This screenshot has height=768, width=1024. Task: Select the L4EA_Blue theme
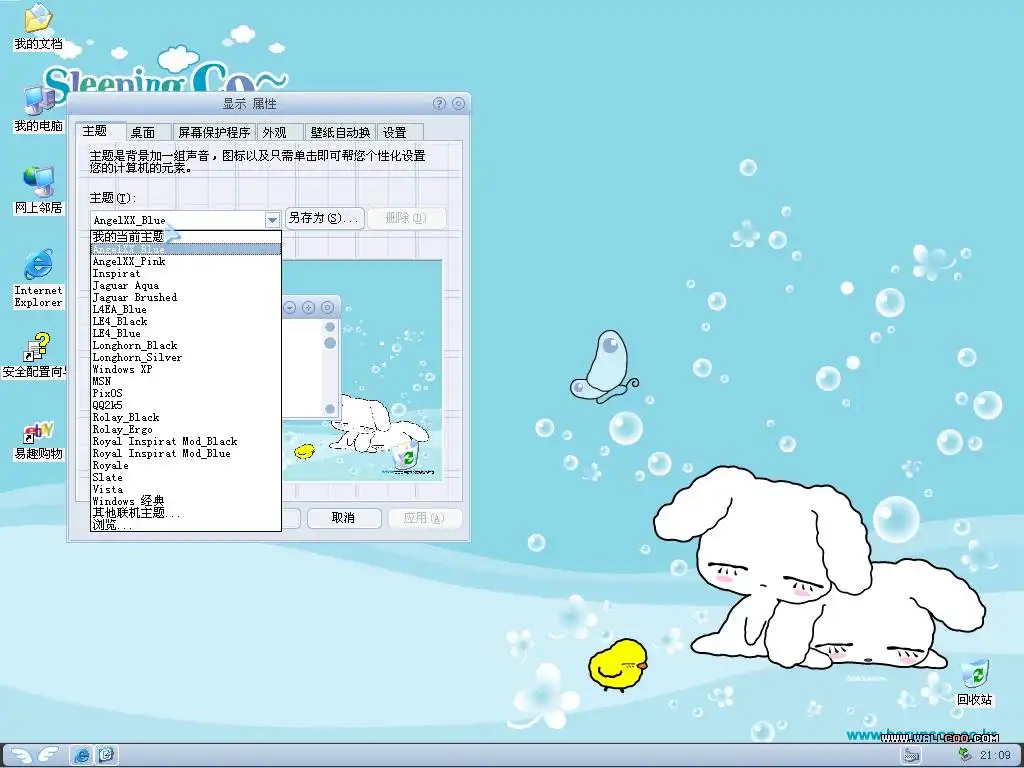coord(185,310)
